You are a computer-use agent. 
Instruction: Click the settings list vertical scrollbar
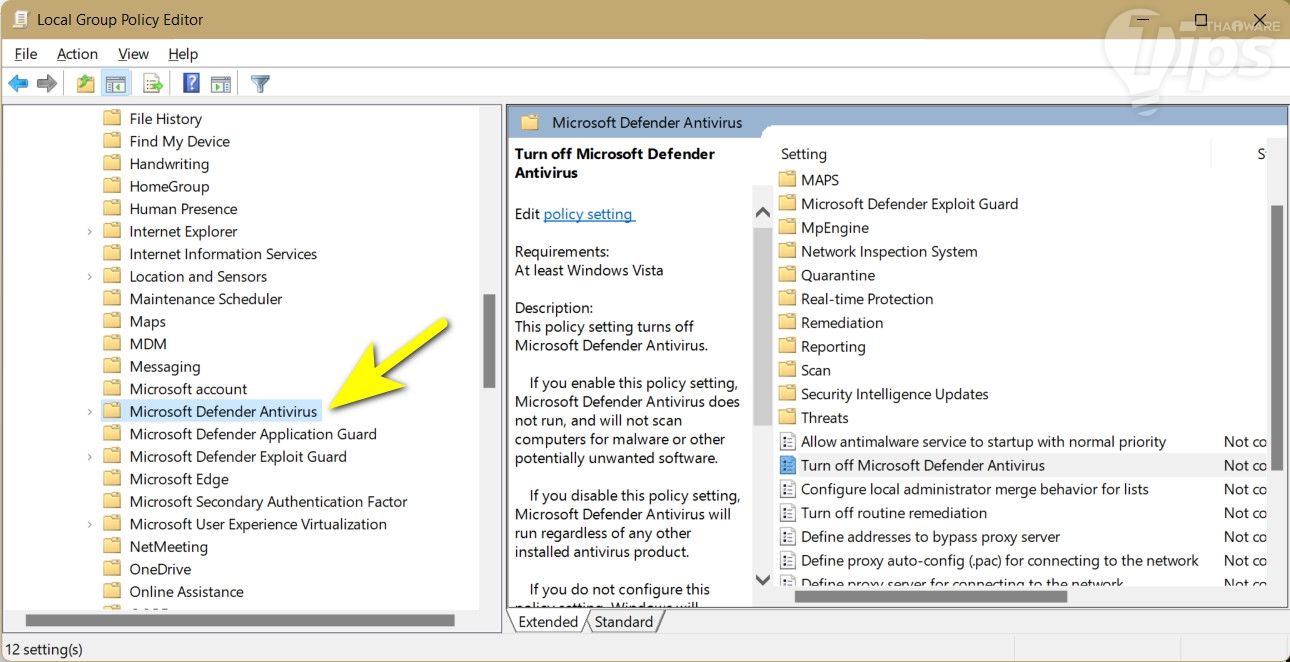(1276, 338)
